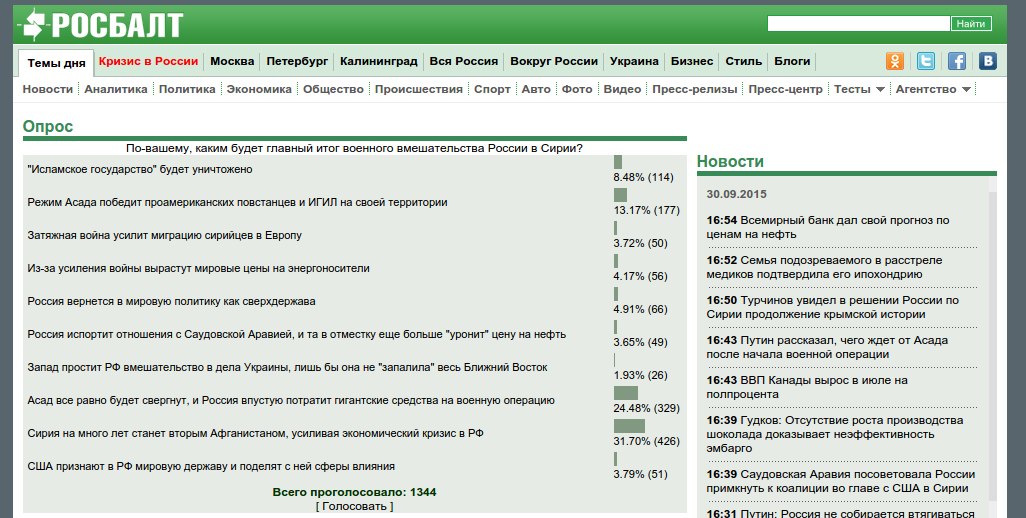Expand the Тесты dropdown arrow
1026x518 pixels.
pyautogui.click(x=880, y=90)
